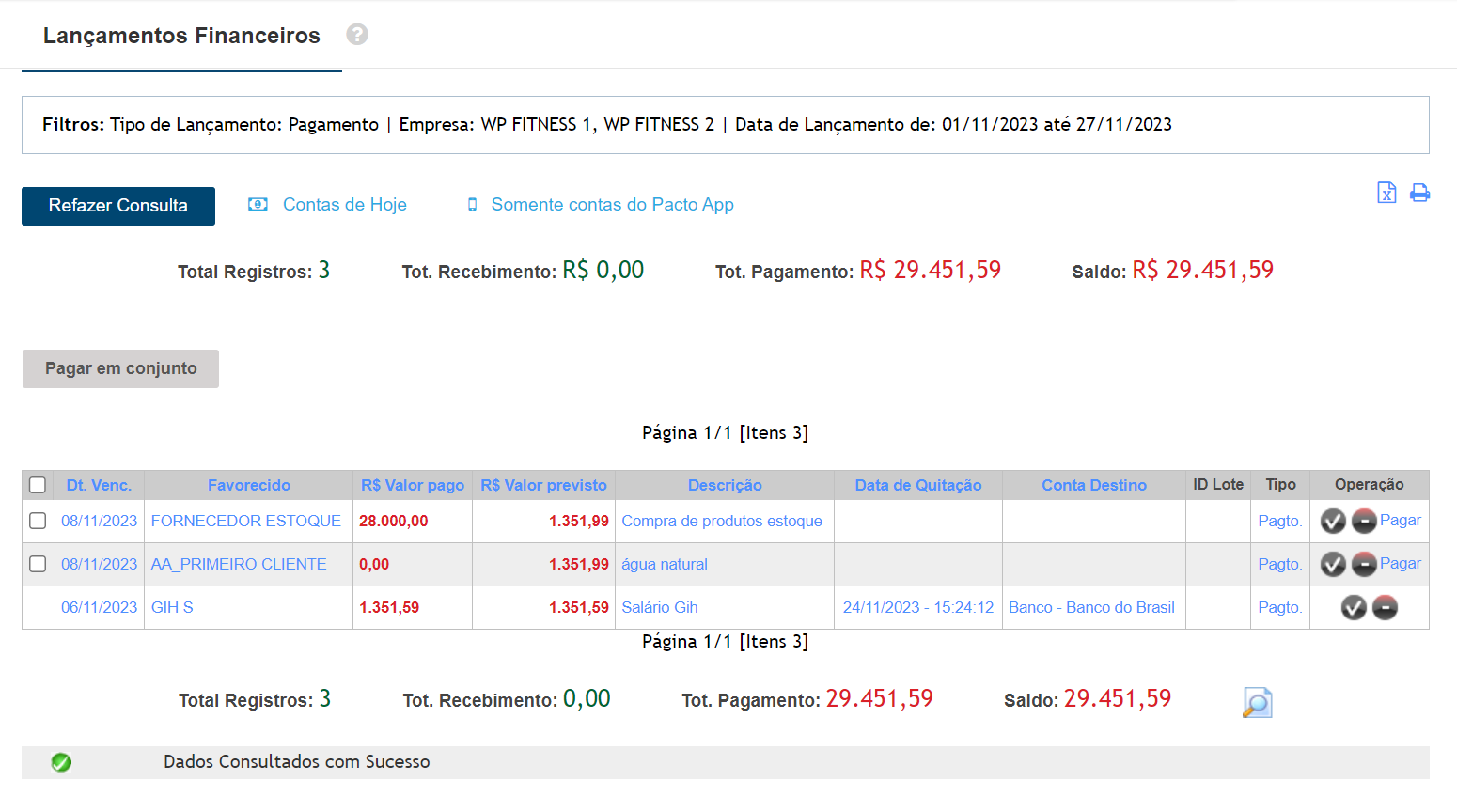Screen dimensions: 1457x812
Task: Open Contas de Hoje filter
Action: point(344,205)
